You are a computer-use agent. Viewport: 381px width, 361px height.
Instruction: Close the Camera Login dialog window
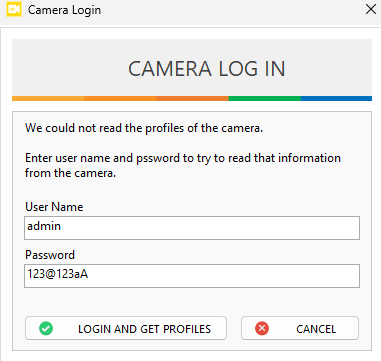pos(371,9)
